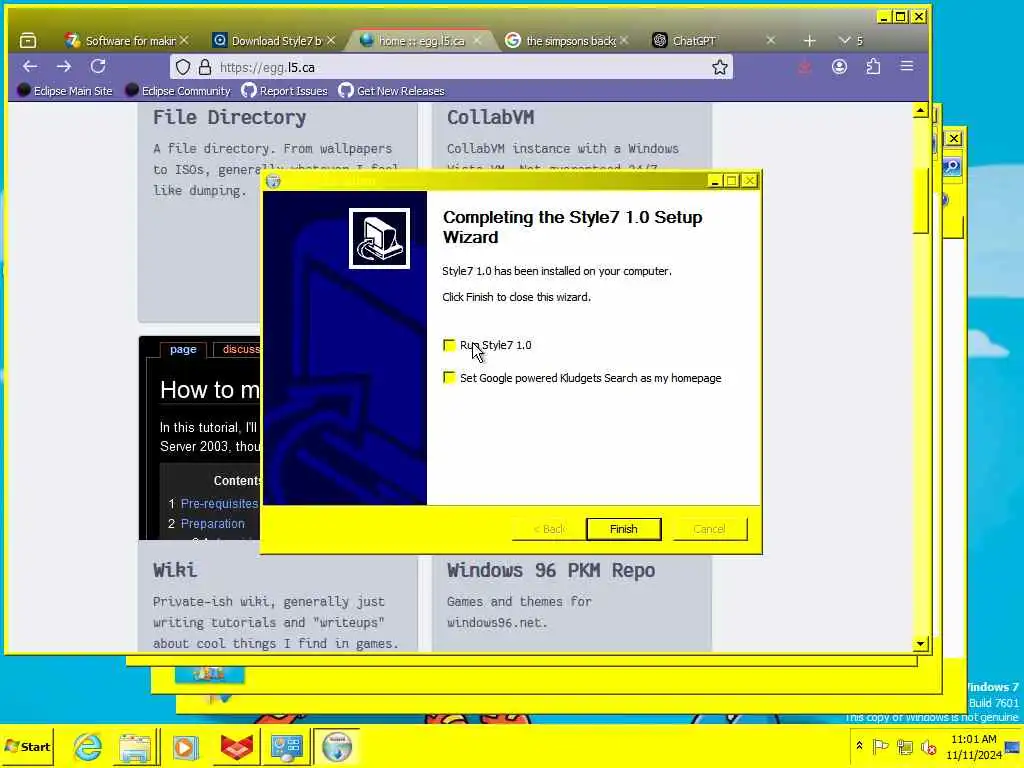The width and height of the screenshot is (1024, 768).
Task: Bookmark this page with the star icon
Action: 720,67
